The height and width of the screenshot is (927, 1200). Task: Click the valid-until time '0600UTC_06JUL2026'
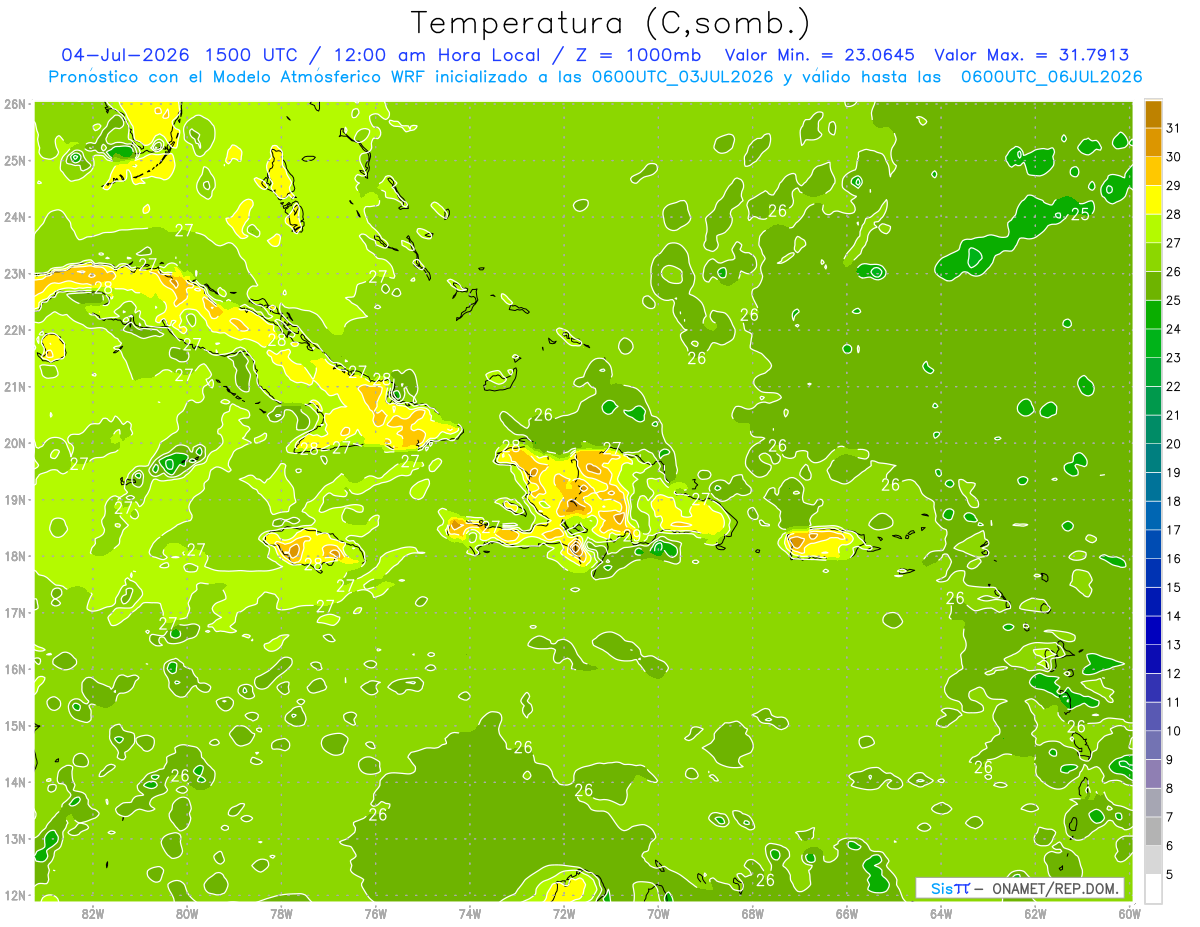point(1050,77)
